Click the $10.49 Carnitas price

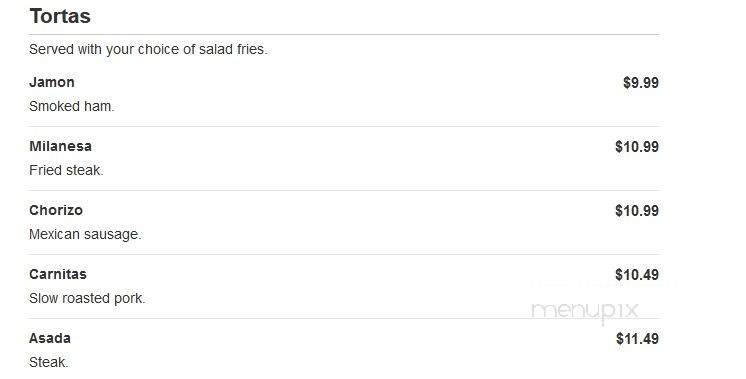[637, 274]
